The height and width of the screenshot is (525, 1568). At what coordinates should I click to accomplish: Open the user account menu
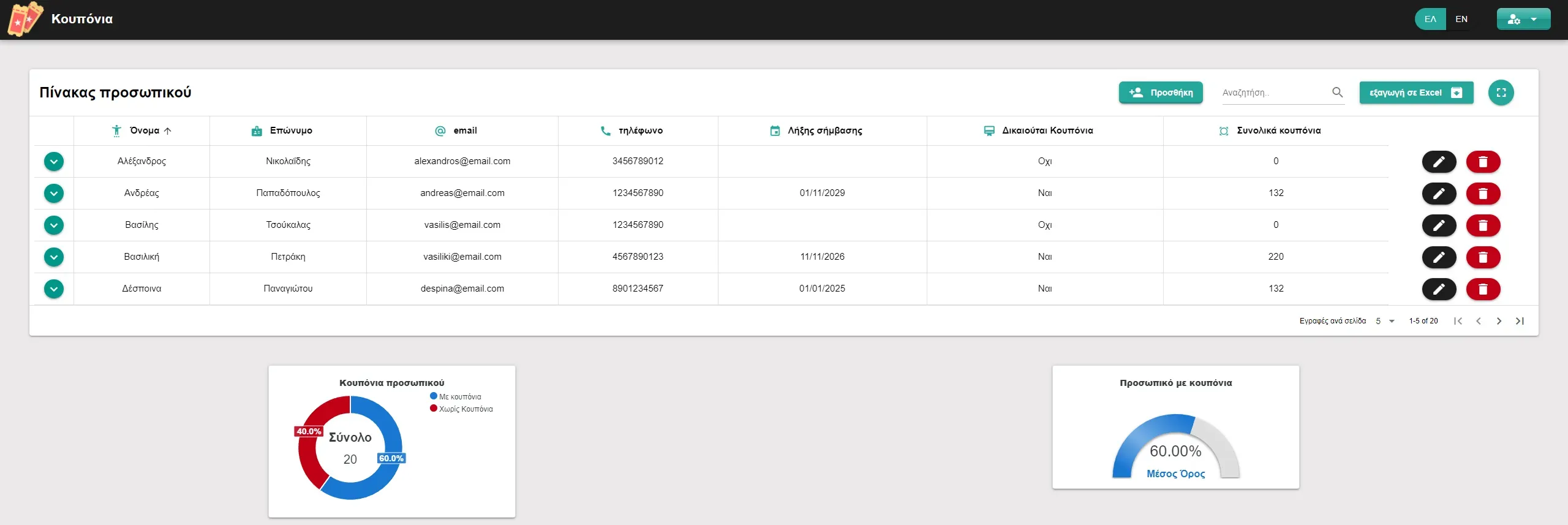(1523, 19)
